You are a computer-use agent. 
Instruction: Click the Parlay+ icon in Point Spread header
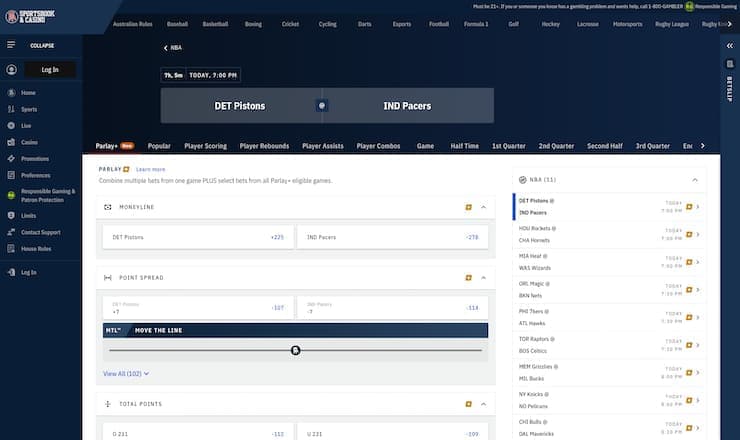tap(469, 278)
